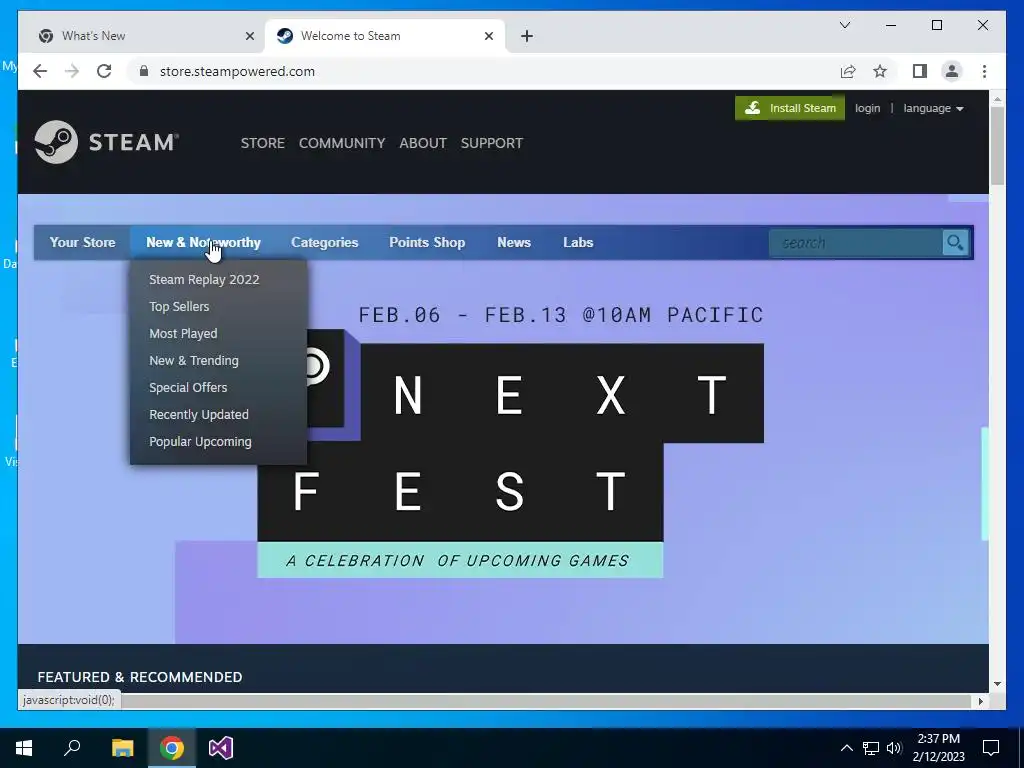1024x768 pixels.
Task: Choose Most Played
Action: pyautogui.click(x=183, y=333)
